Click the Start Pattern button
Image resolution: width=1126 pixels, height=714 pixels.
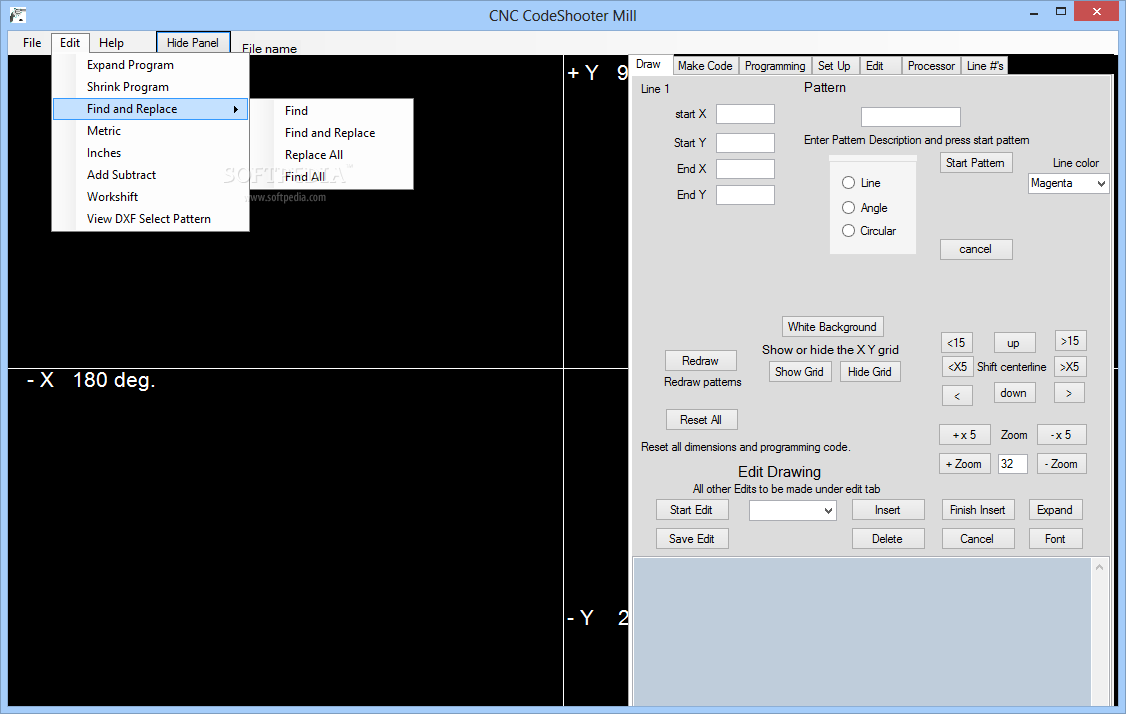click(975, 162)
